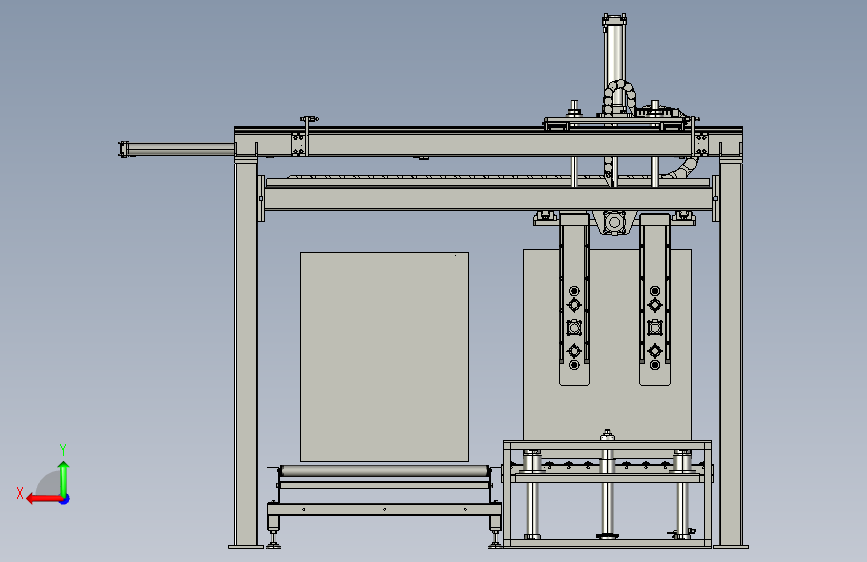Click the blue Z axis ball of the triad
867x562 pixels.
[65, 499]
